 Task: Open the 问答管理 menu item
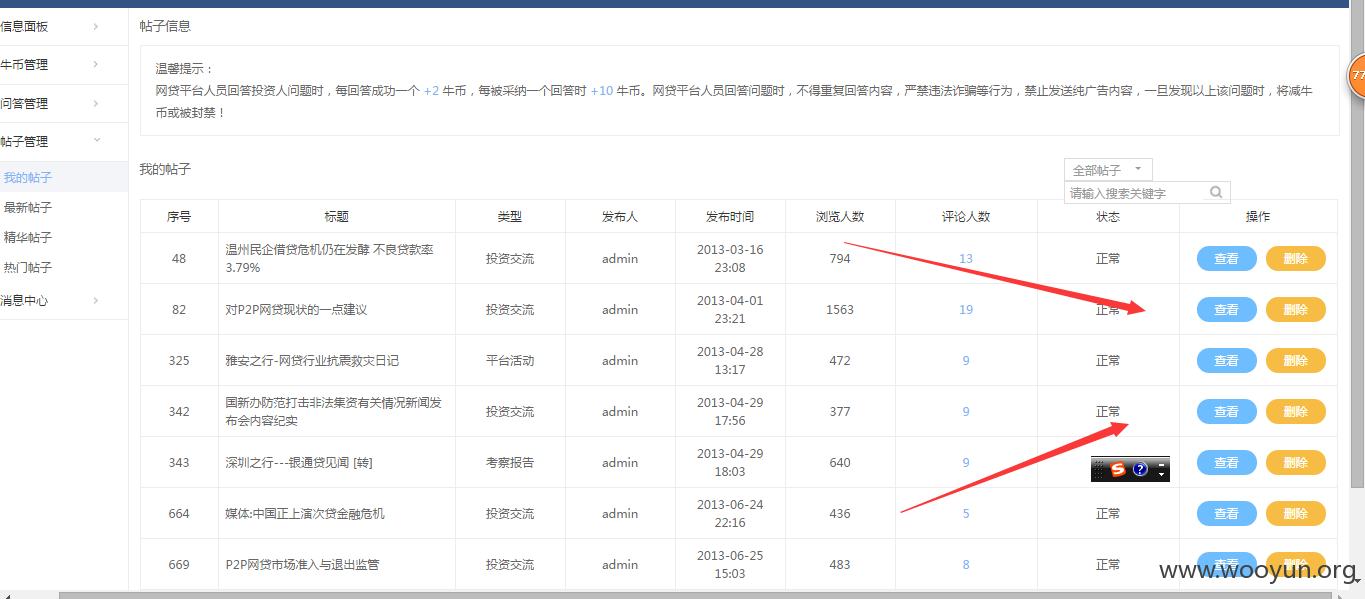click(24, 104)
